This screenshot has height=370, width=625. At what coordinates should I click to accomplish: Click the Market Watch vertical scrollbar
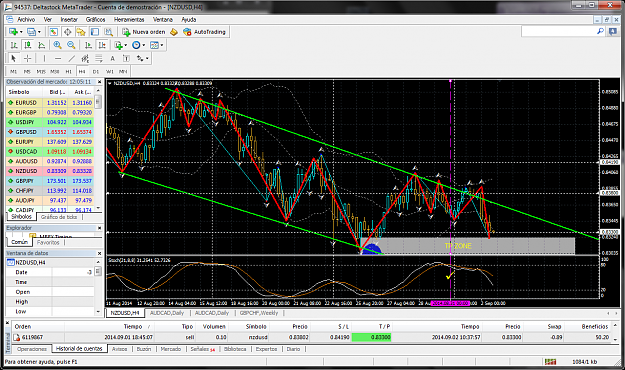click(98, 150)
